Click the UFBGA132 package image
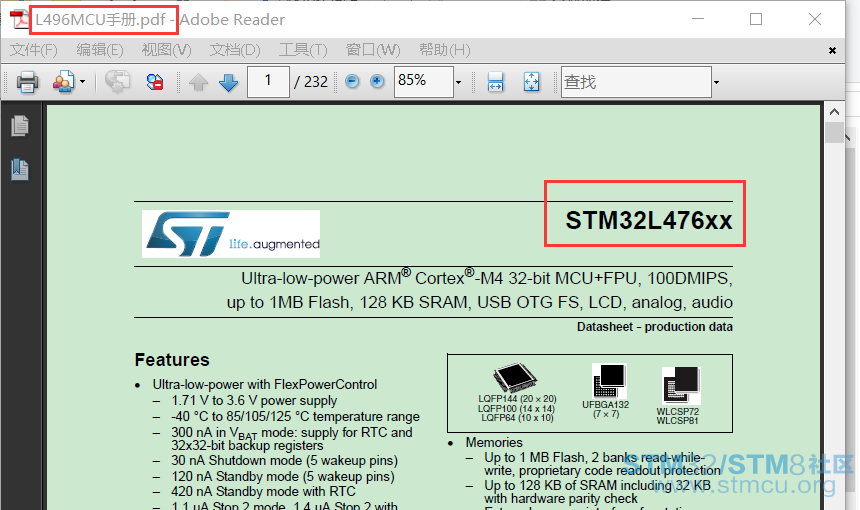 (609, 380)
